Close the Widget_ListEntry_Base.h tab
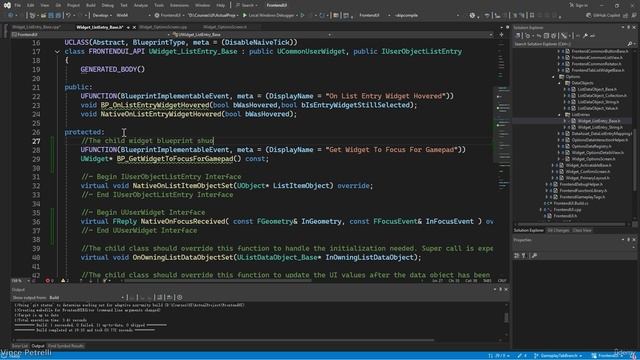640x360 pixels. [134, 27]
